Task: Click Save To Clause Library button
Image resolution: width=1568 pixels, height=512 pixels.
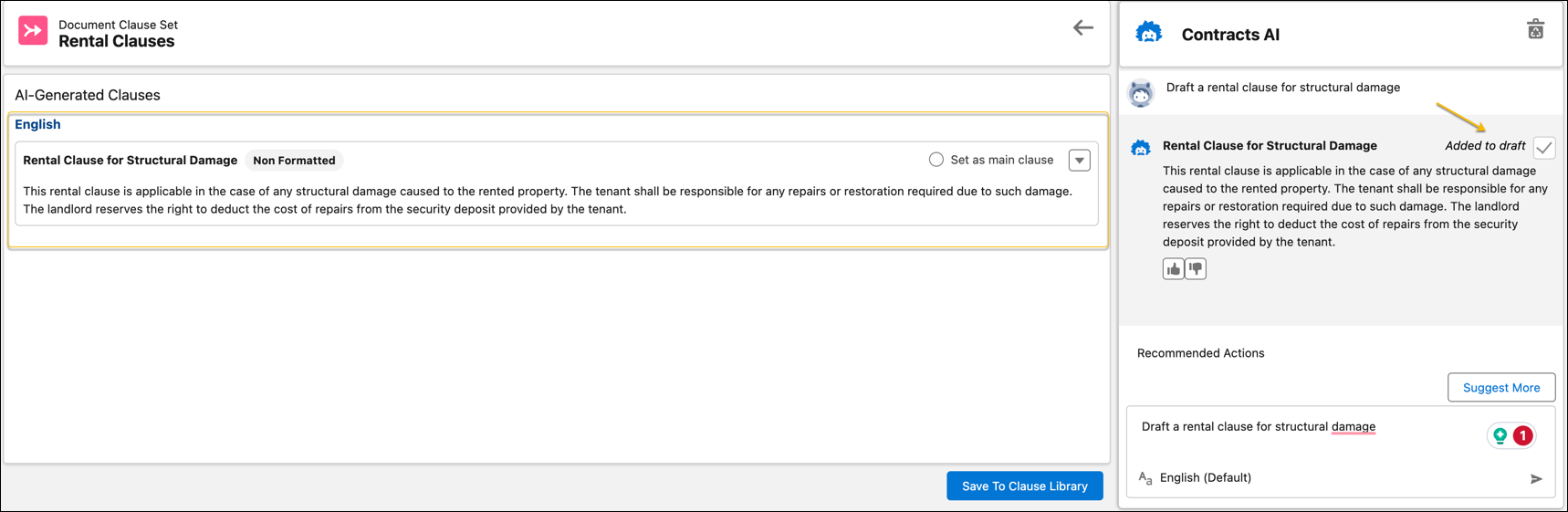Action: 1025,486
